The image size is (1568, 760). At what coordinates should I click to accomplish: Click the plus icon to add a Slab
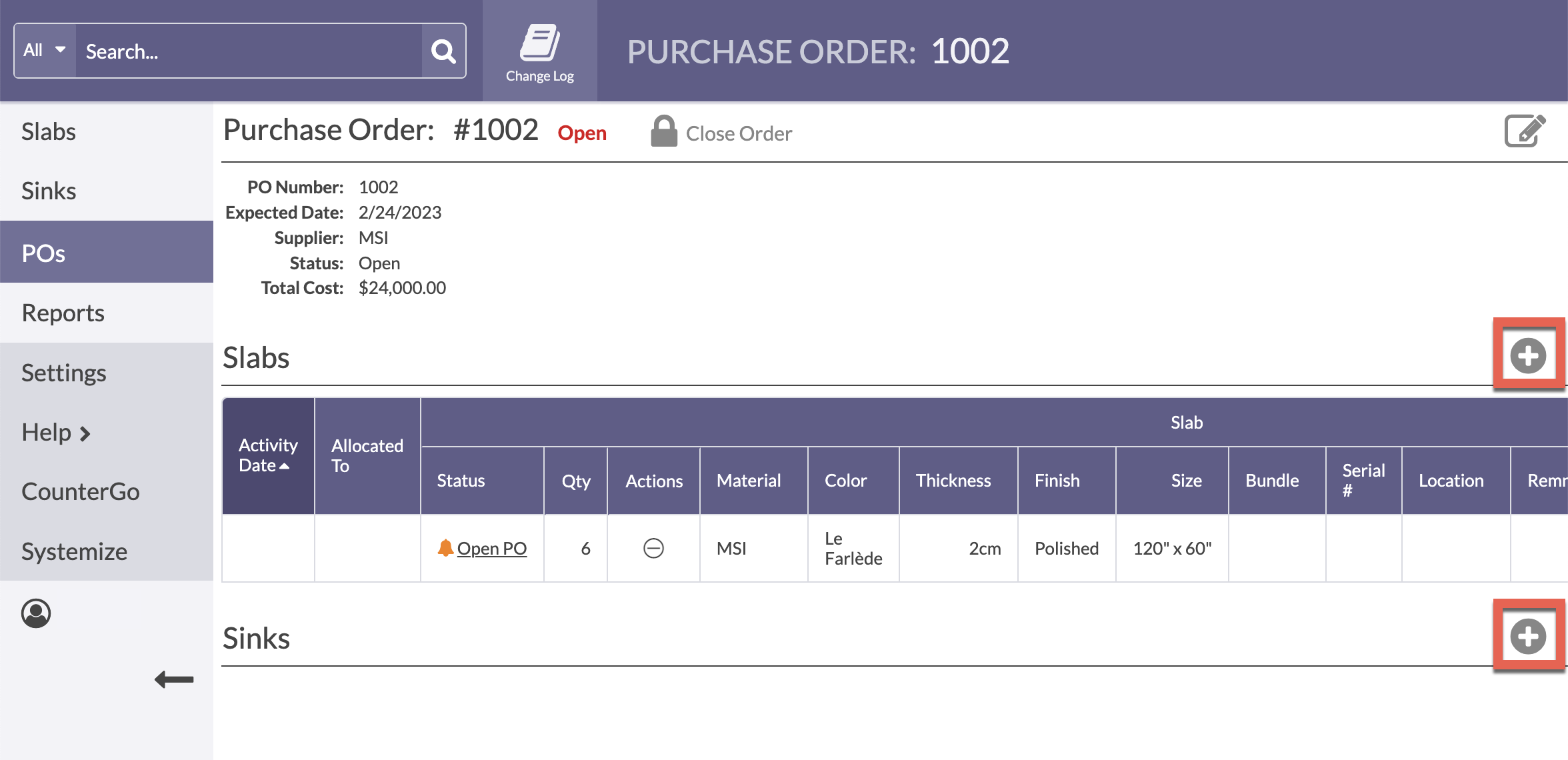click(x=1529, y=355)
